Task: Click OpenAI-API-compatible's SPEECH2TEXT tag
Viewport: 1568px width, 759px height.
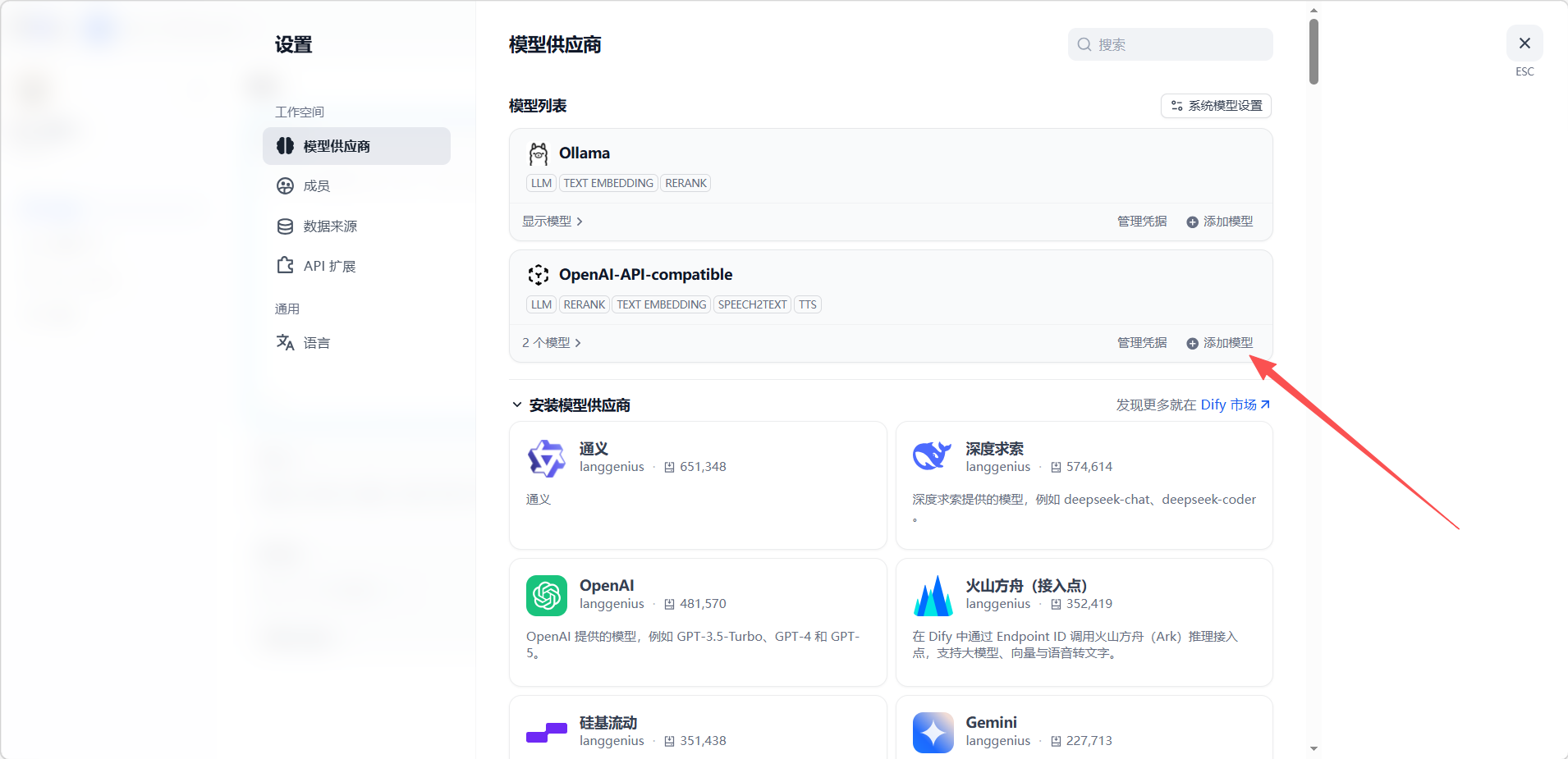Action: (x=752, y=304)
